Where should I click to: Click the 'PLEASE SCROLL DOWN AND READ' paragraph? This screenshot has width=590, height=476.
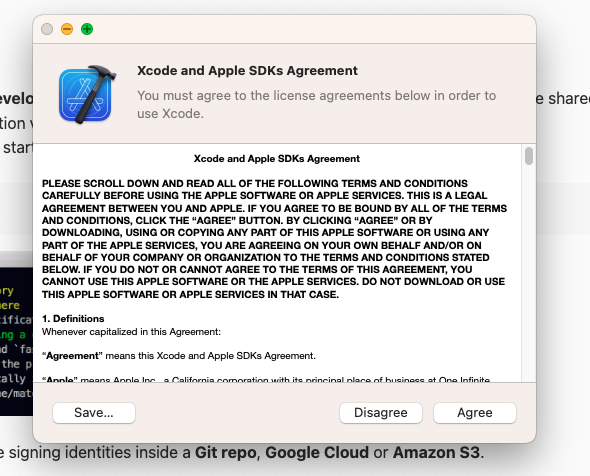(274, 239)
